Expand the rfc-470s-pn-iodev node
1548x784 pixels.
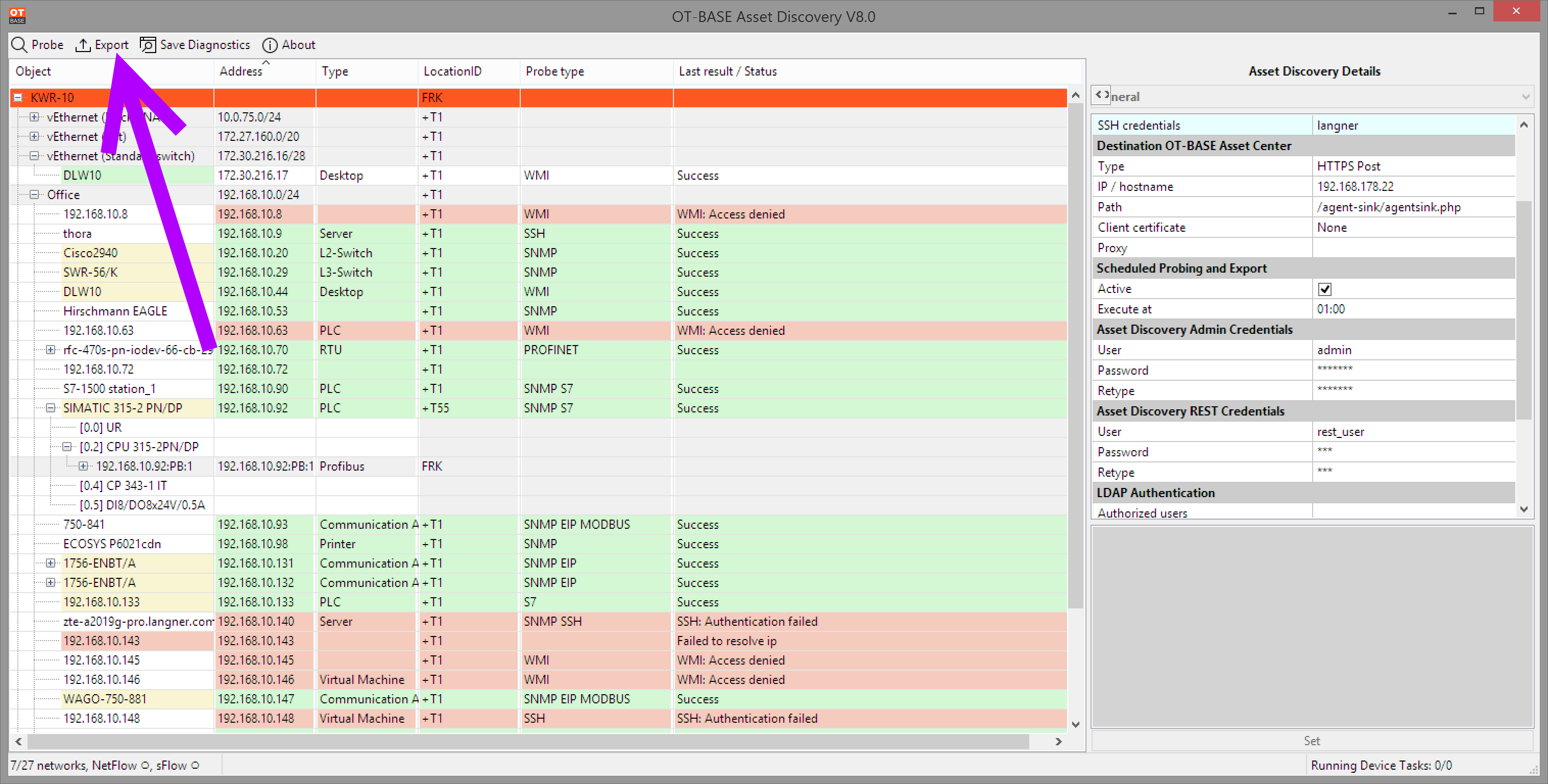tap(51, 350)
